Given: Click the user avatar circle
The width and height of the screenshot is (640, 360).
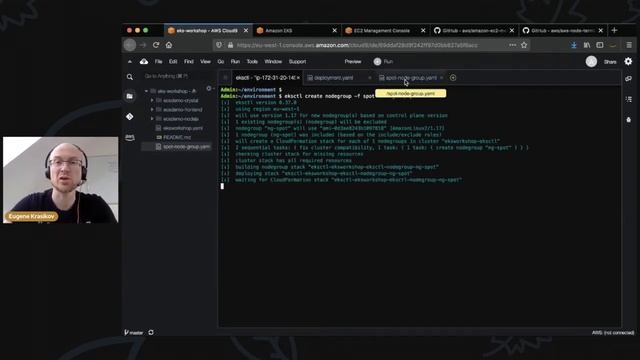Looking at the screenshot, I should tap(591, 61).
